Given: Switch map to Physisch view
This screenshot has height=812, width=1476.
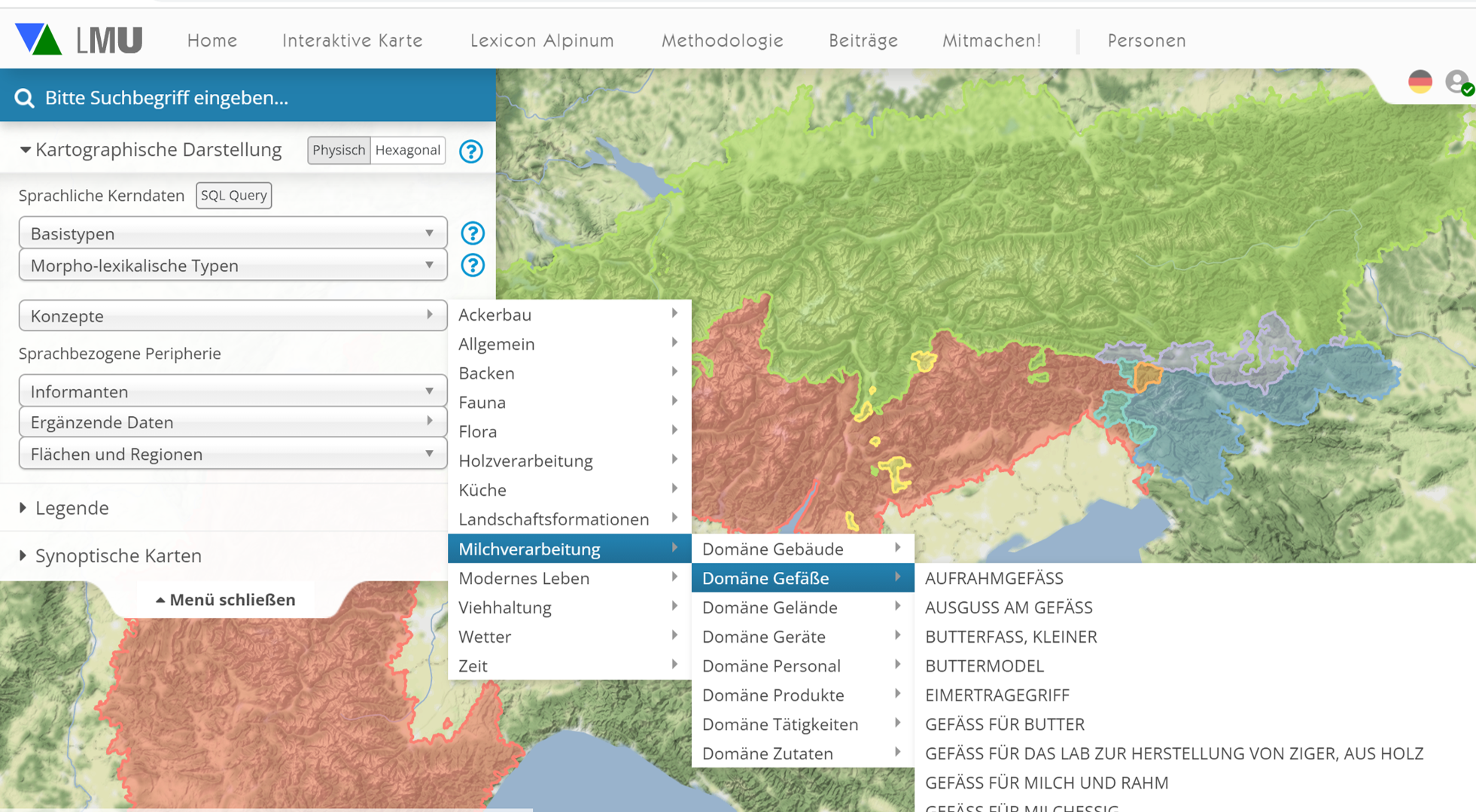Looking at the screenshot, I should pyautogui.click(x=339, y=150).
